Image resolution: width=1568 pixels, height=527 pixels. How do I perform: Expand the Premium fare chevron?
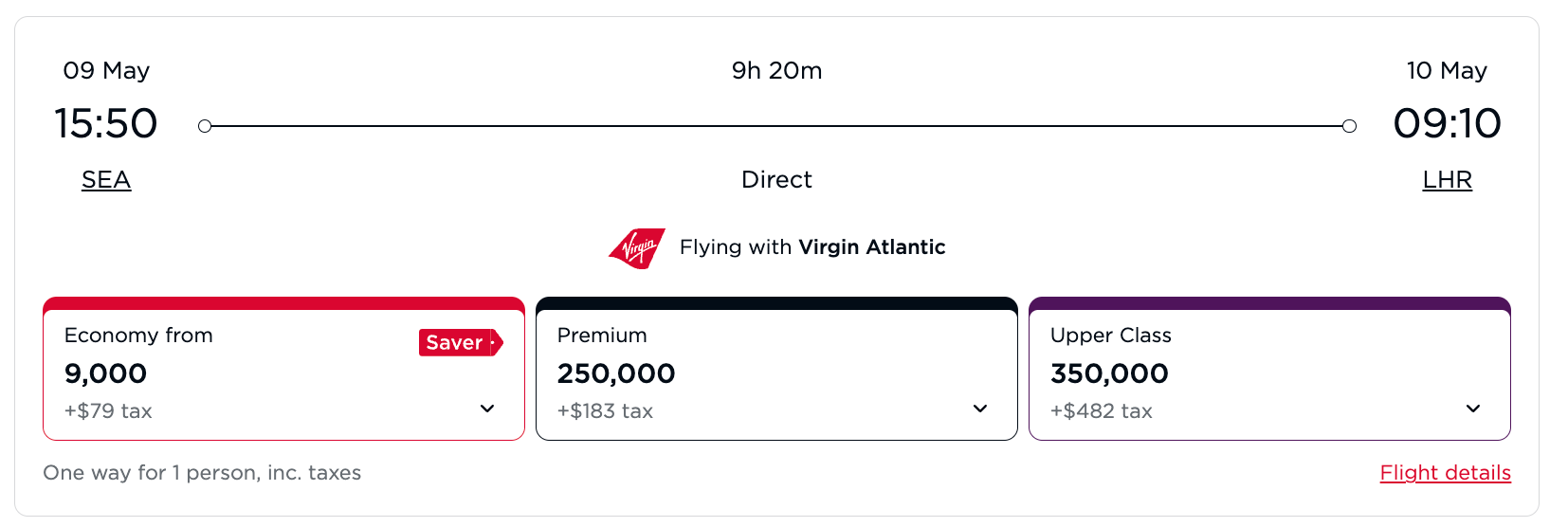click(x=980, y=409)
